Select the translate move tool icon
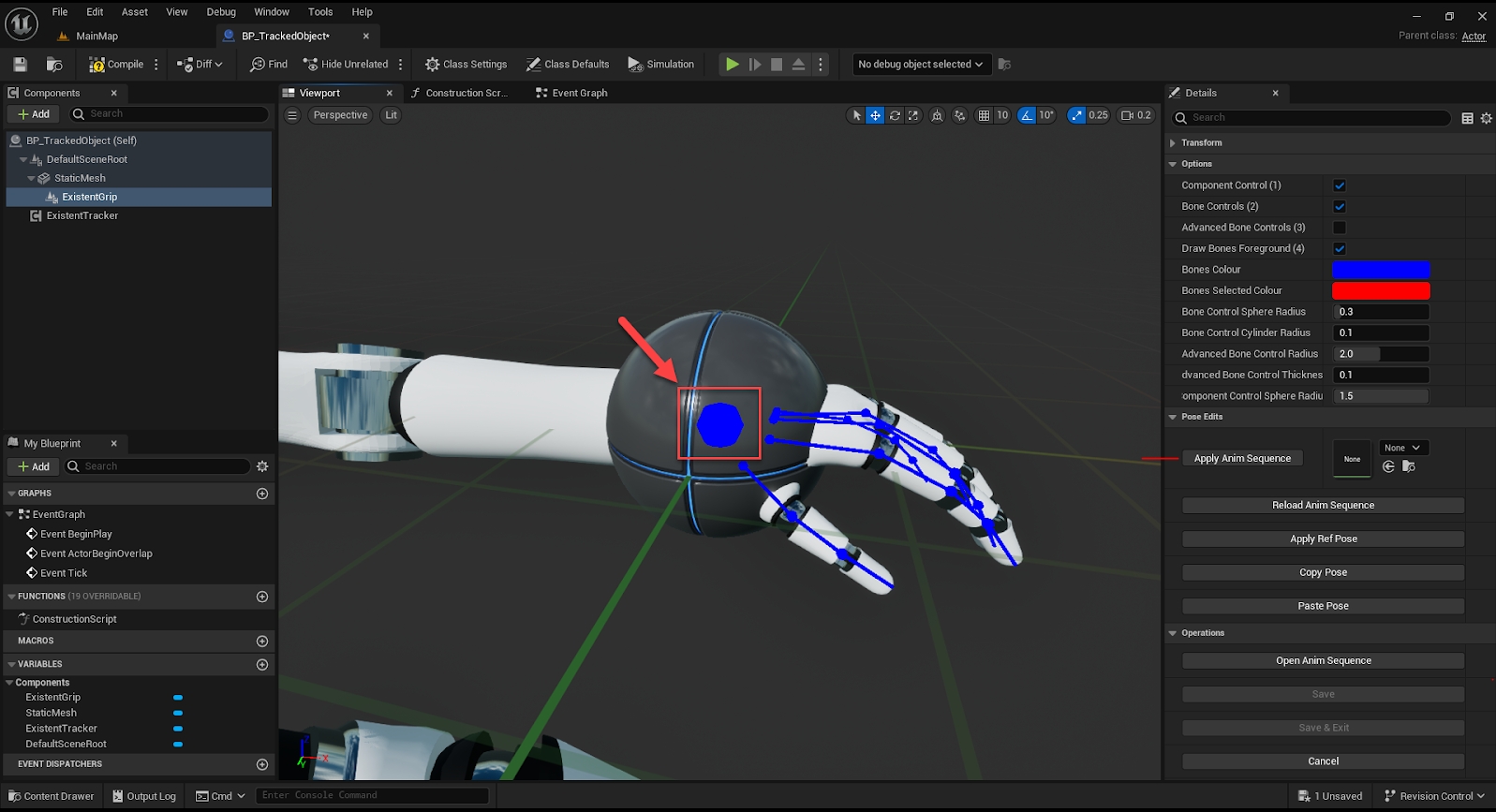This screenshot has width=1496, height=812. coord(875,115)
